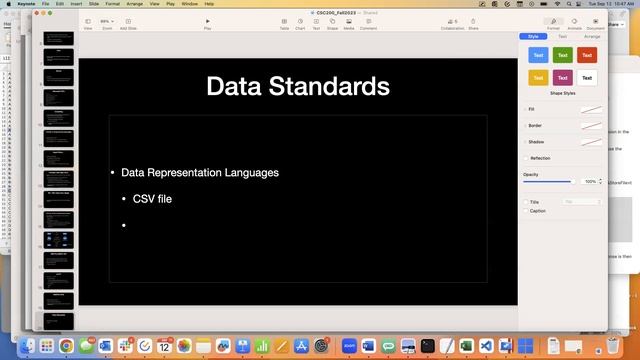This screenshot has height=360, width=640.
Task: Apply the purple shape style
Action: tap(562, 78)
